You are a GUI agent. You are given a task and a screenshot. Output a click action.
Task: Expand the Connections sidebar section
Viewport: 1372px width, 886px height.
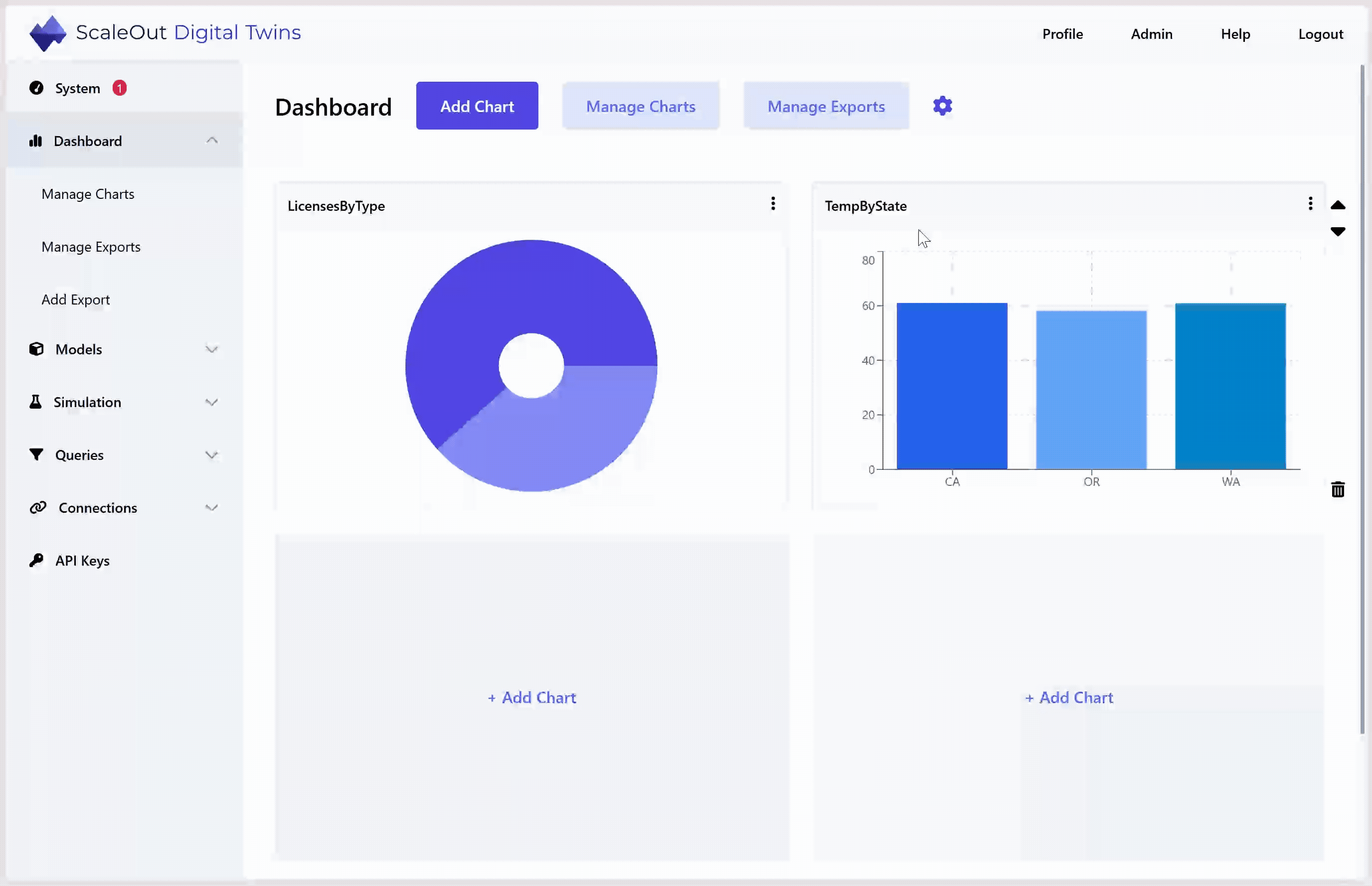(x=212, y=507)
